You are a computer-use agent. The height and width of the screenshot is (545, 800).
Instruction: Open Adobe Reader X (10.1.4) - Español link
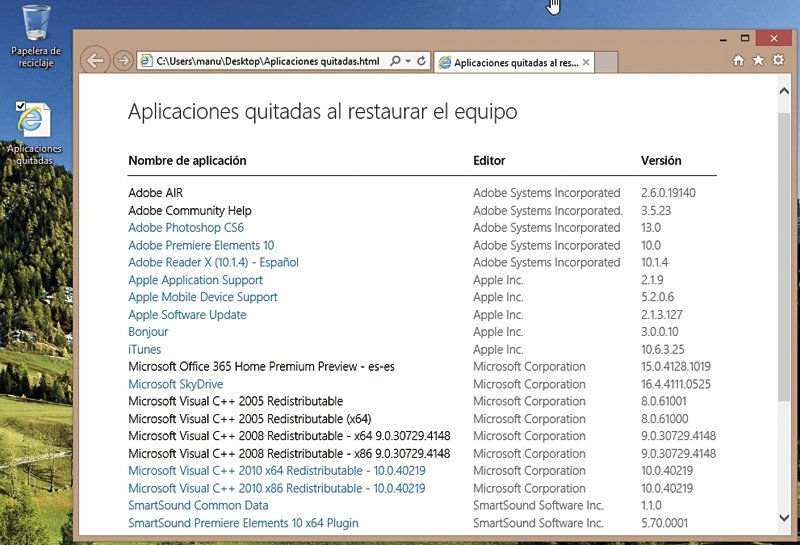(213, 262)
